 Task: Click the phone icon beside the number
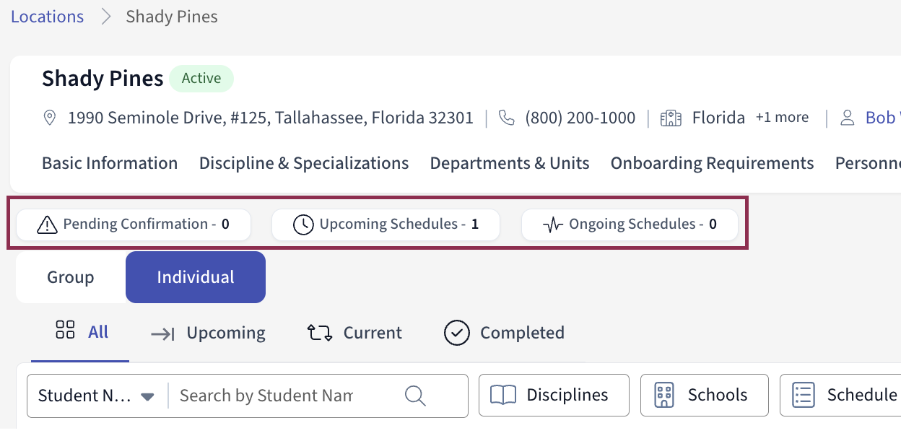(507, 118)
